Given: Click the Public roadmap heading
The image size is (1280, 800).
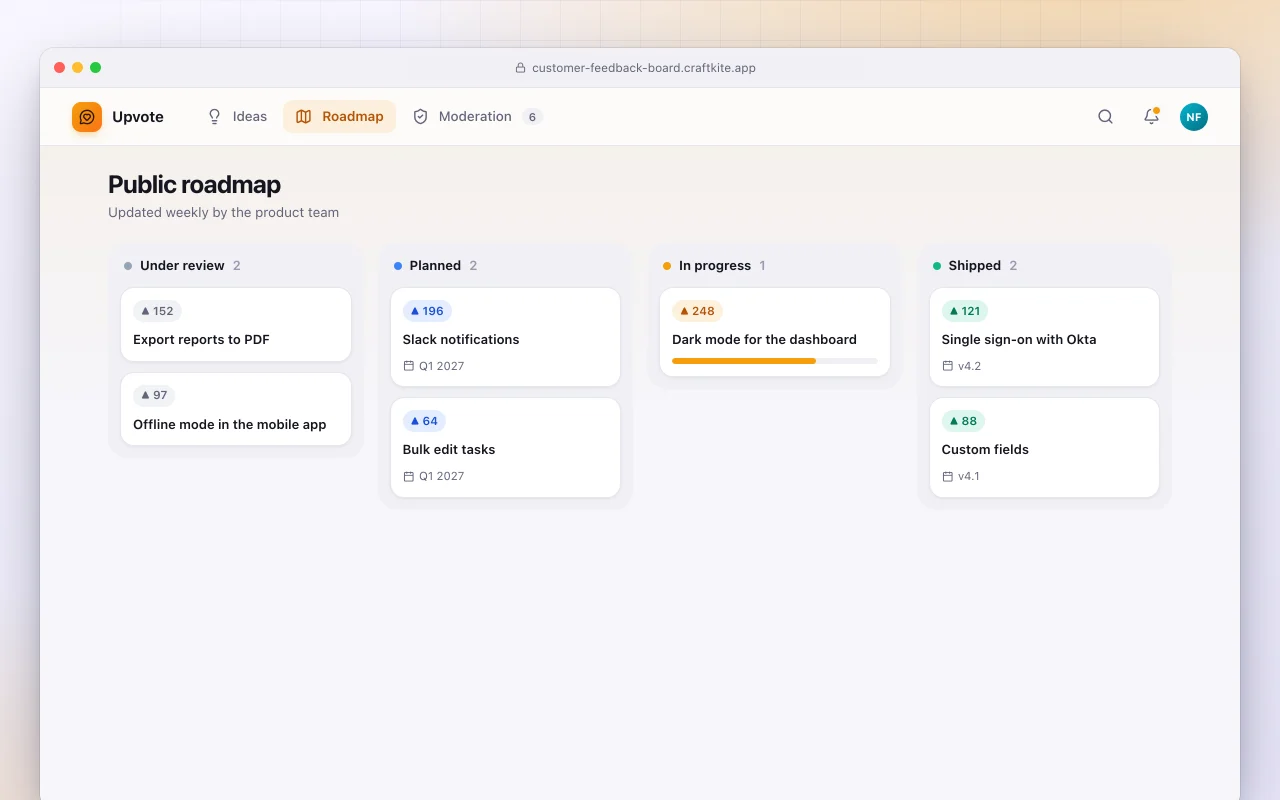Looking at the screenshot, I should point(194,185).
